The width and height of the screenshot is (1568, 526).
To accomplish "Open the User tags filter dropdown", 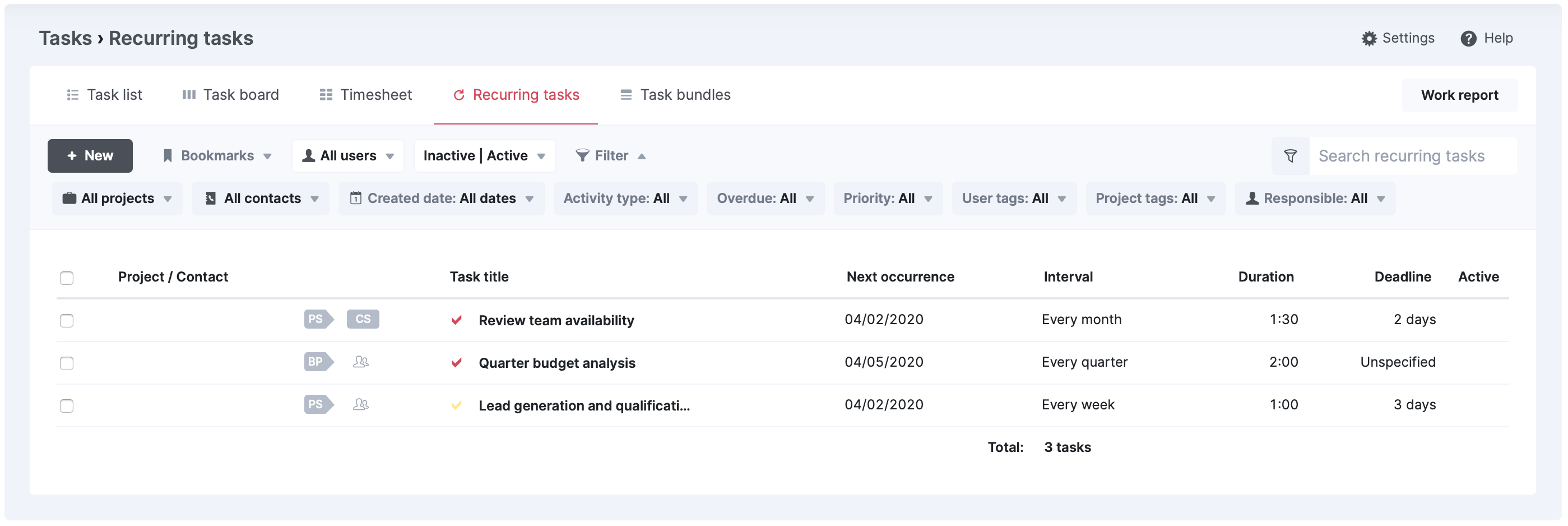I will pyautogui.click(x=1014, y=198).
